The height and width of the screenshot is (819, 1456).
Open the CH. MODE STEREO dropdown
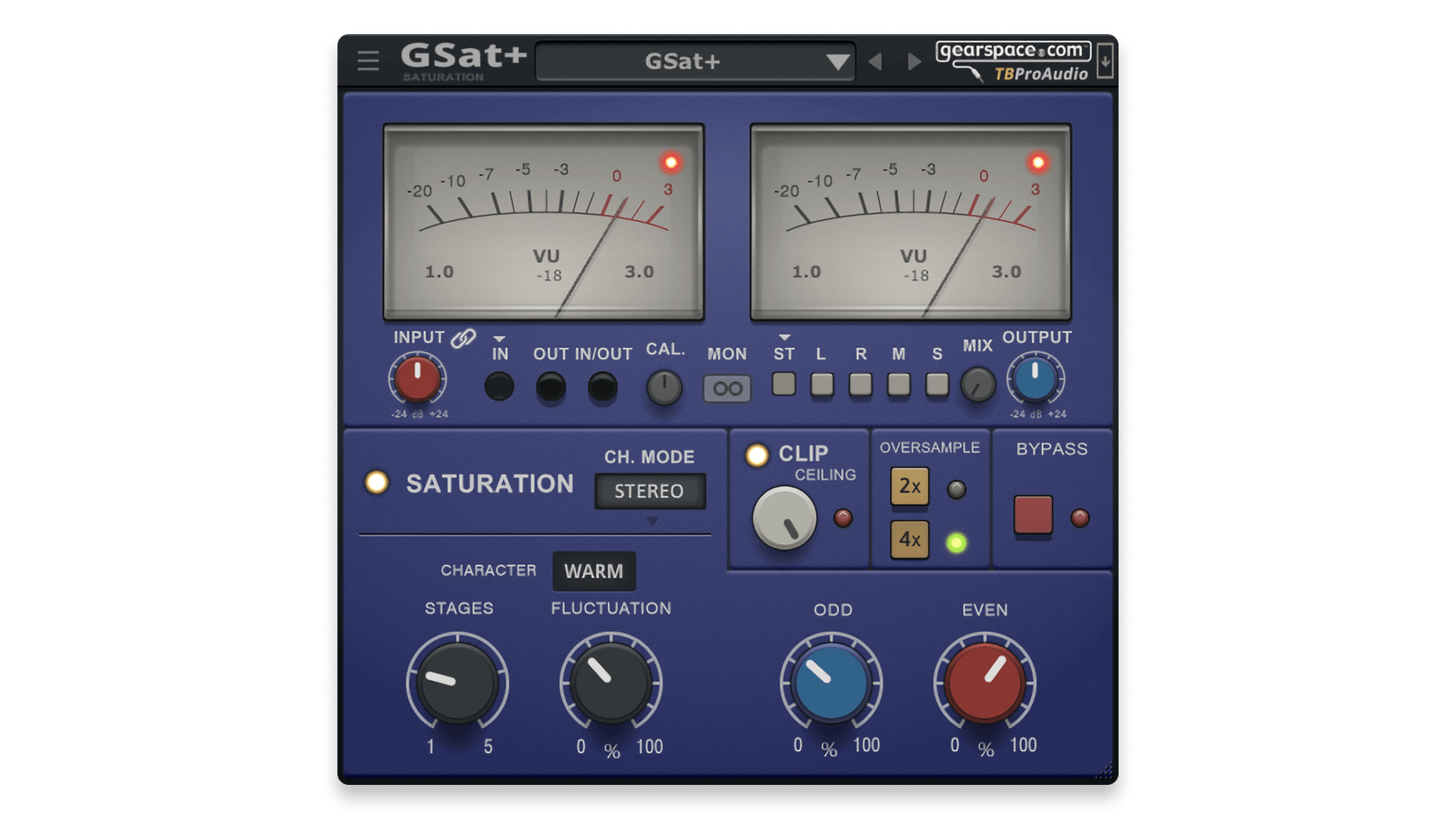coord(649,491)
